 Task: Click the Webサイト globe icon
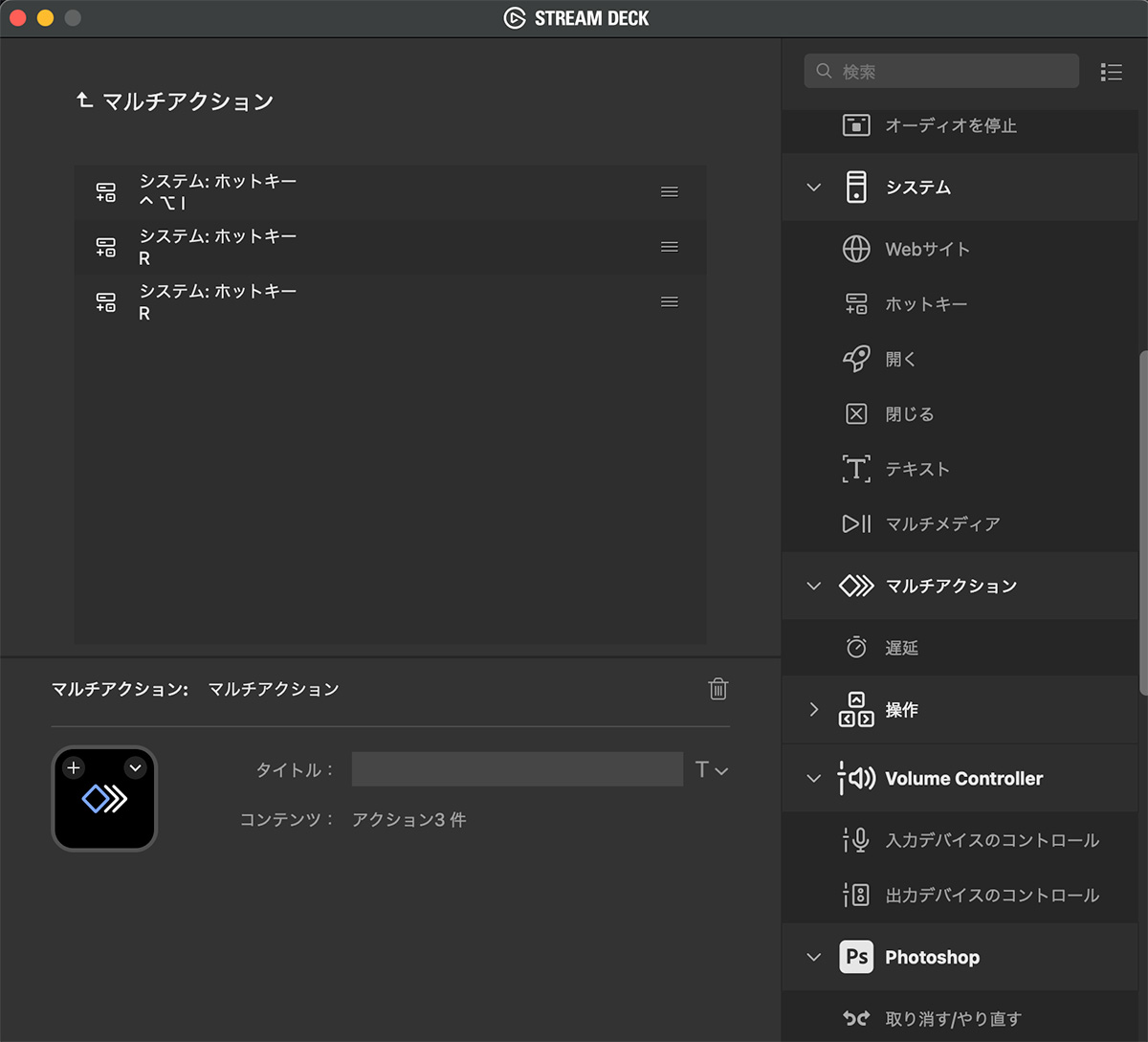(x=856, y=249)
